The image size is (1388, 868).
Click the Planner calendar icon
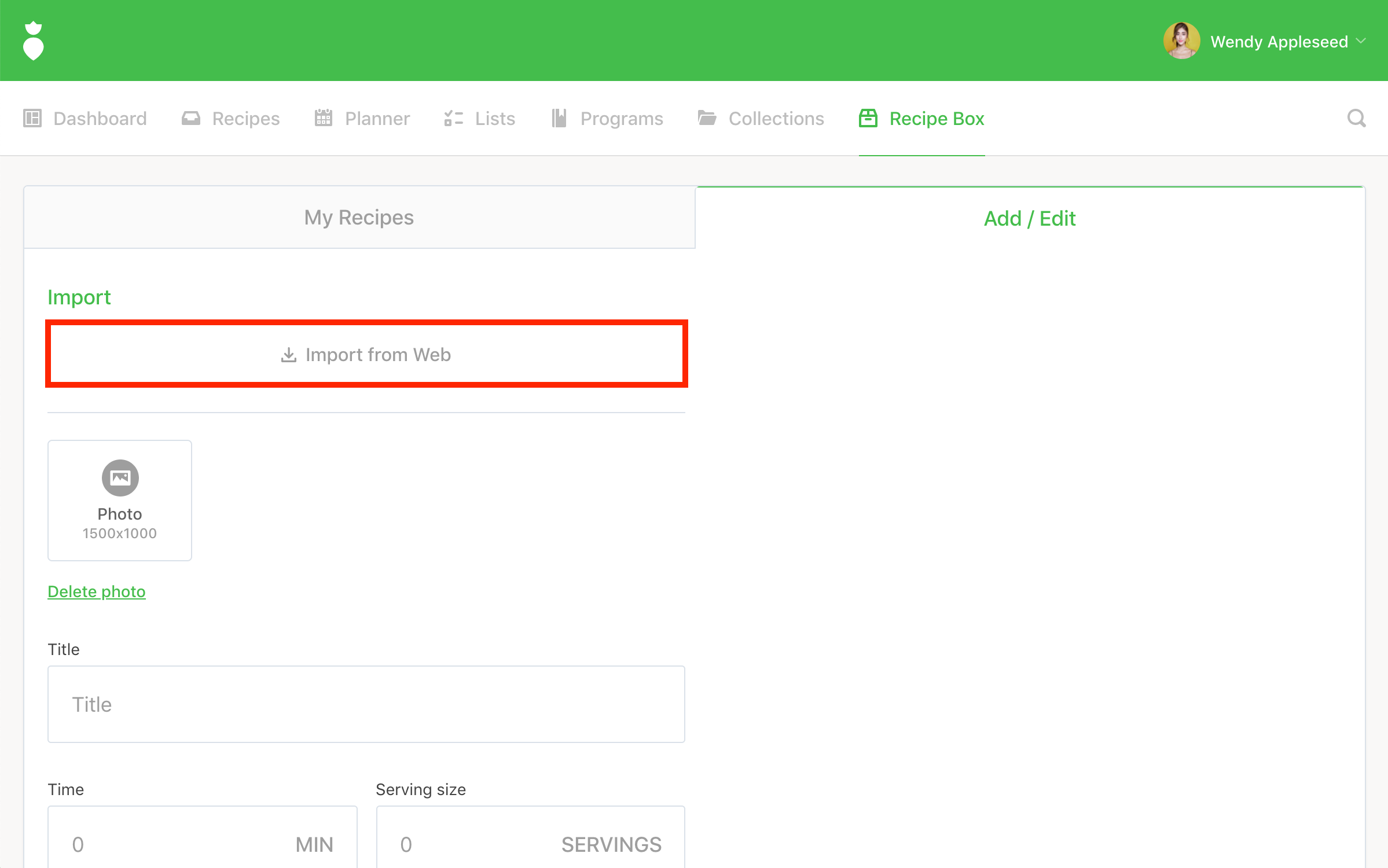click(x=324, y=118)
